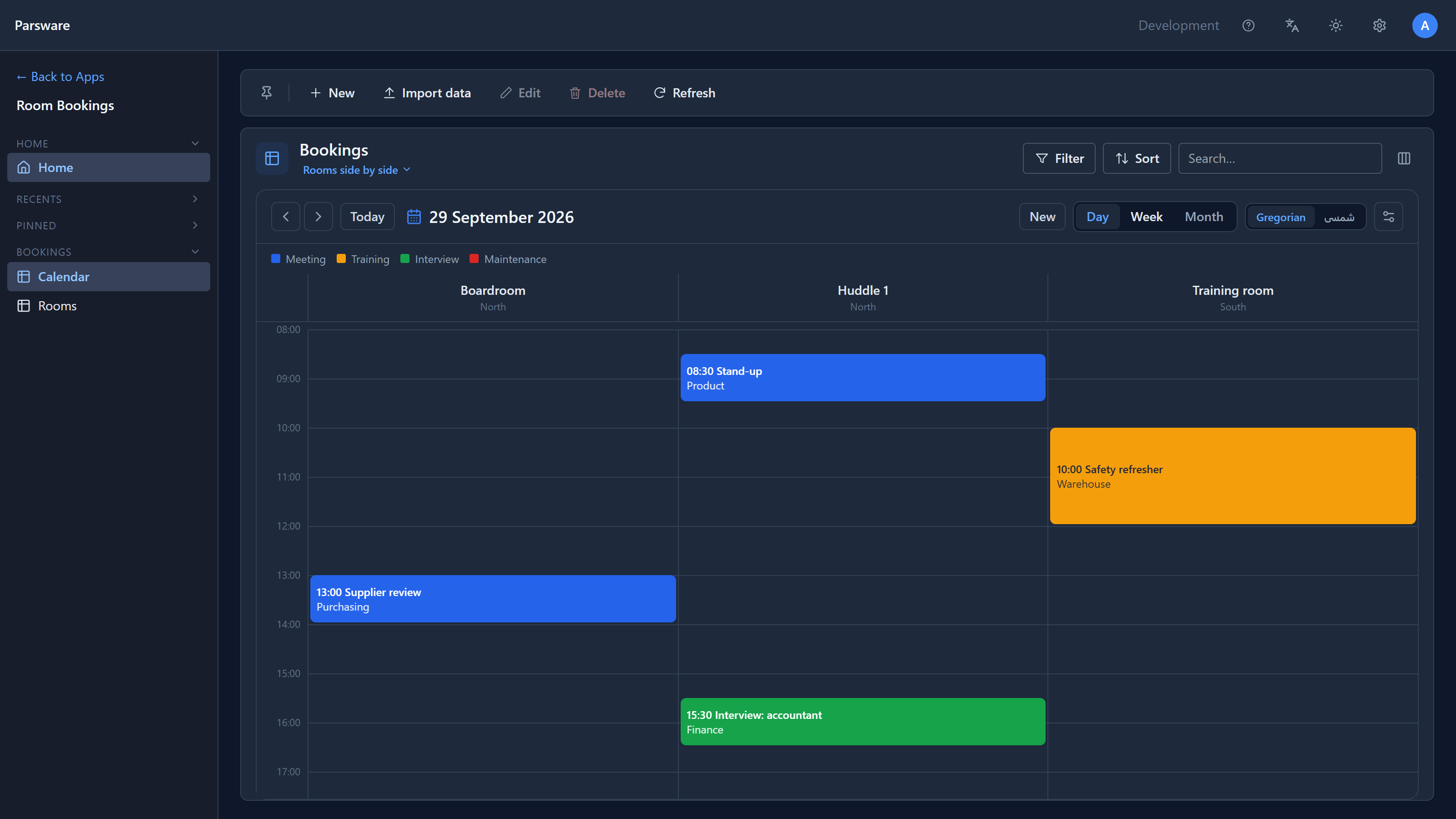The height and width of the screenshot is (819, 1456).
Task: Select the Month view
Action: (x=1204, y=217)
